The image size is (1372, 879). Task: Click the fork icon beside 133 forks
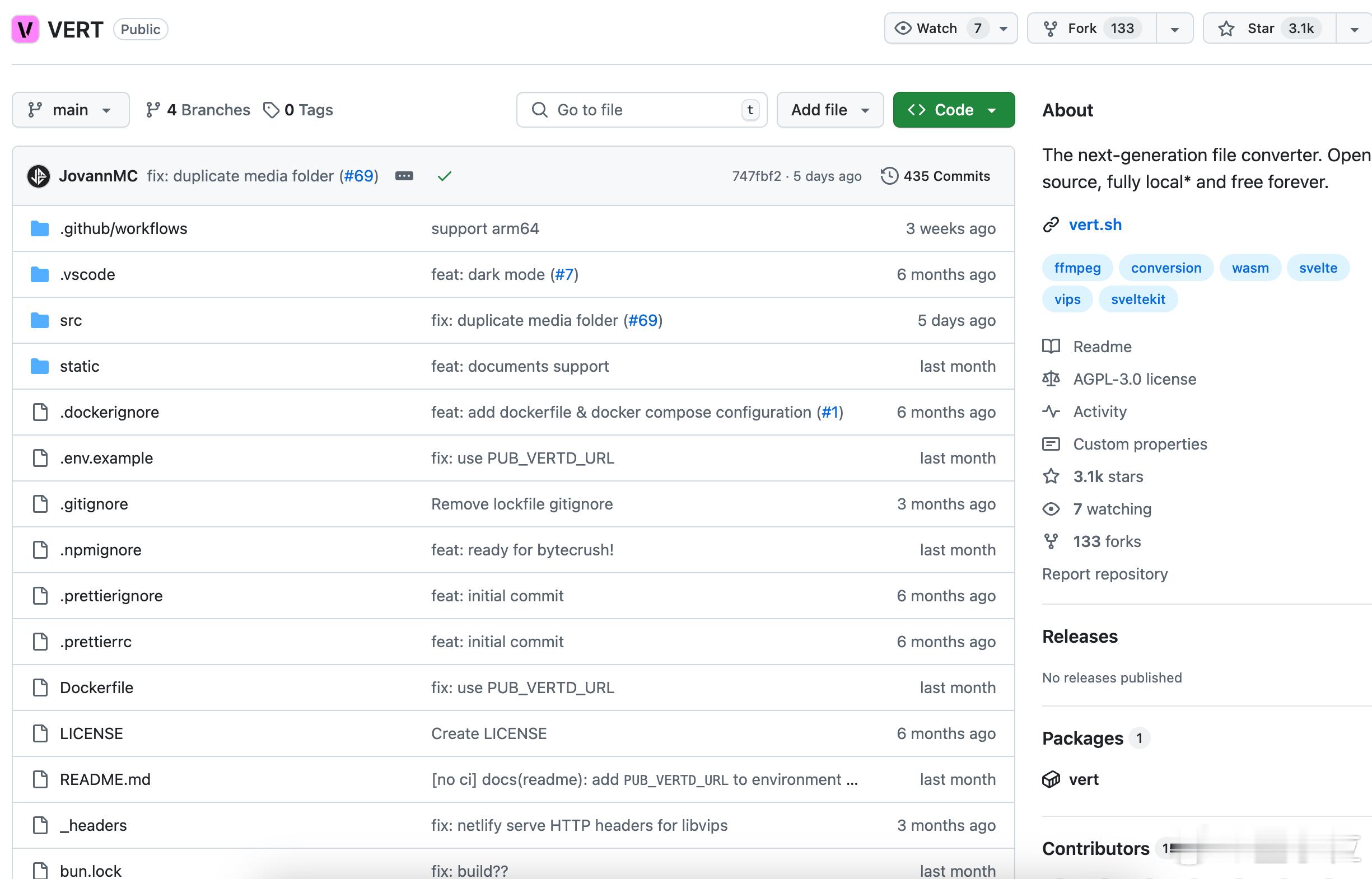pyautogui.click(x=1051, y=541)
